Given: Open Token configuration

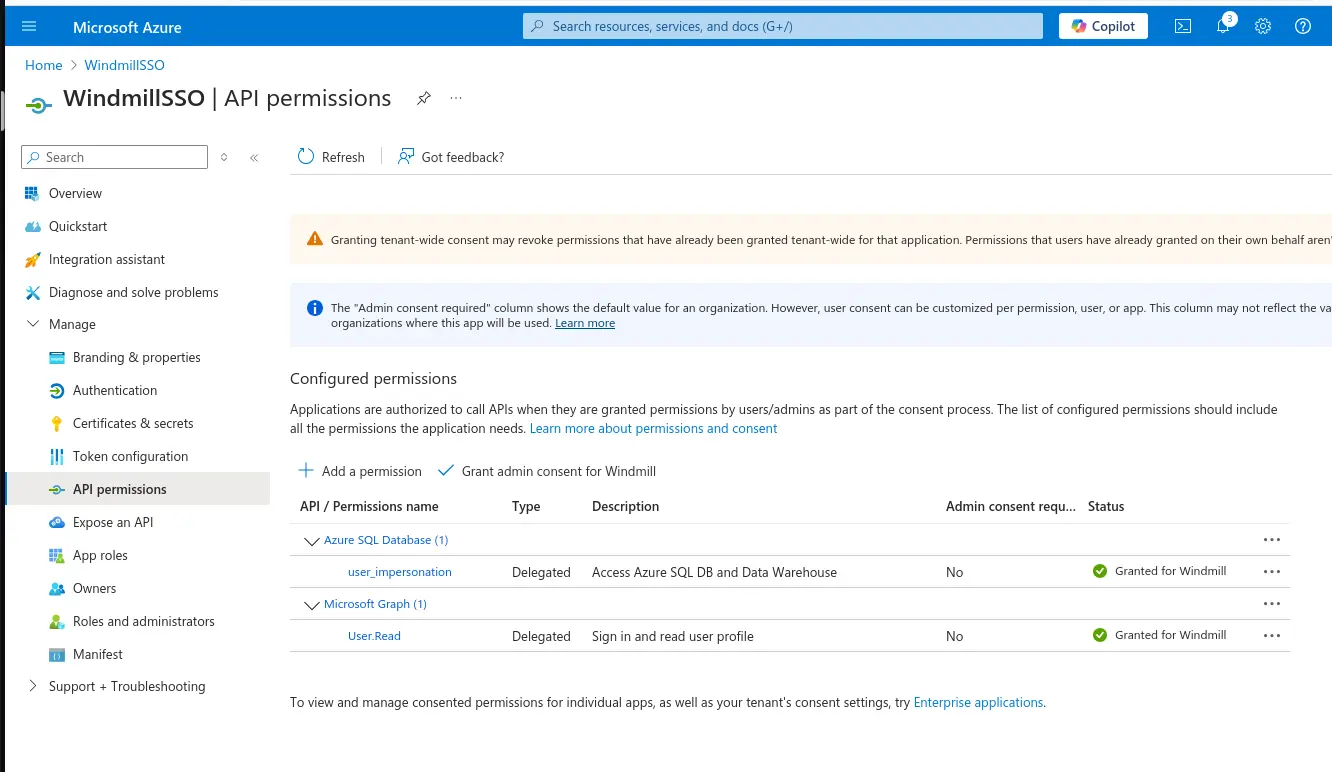Looking at the screenshot, I should [130, 456].
